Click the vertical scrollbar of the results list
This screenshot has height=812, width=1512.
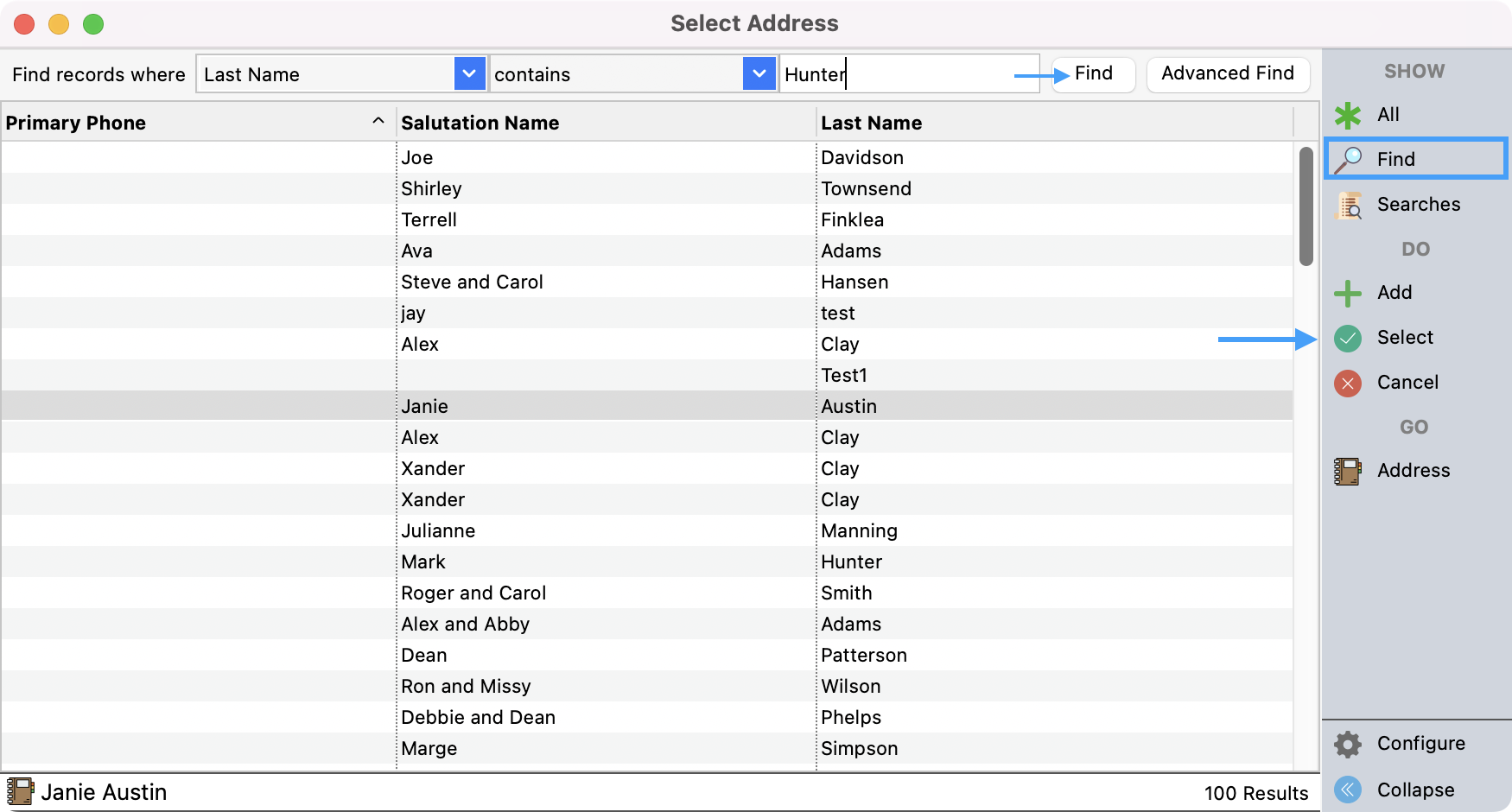1306,207
